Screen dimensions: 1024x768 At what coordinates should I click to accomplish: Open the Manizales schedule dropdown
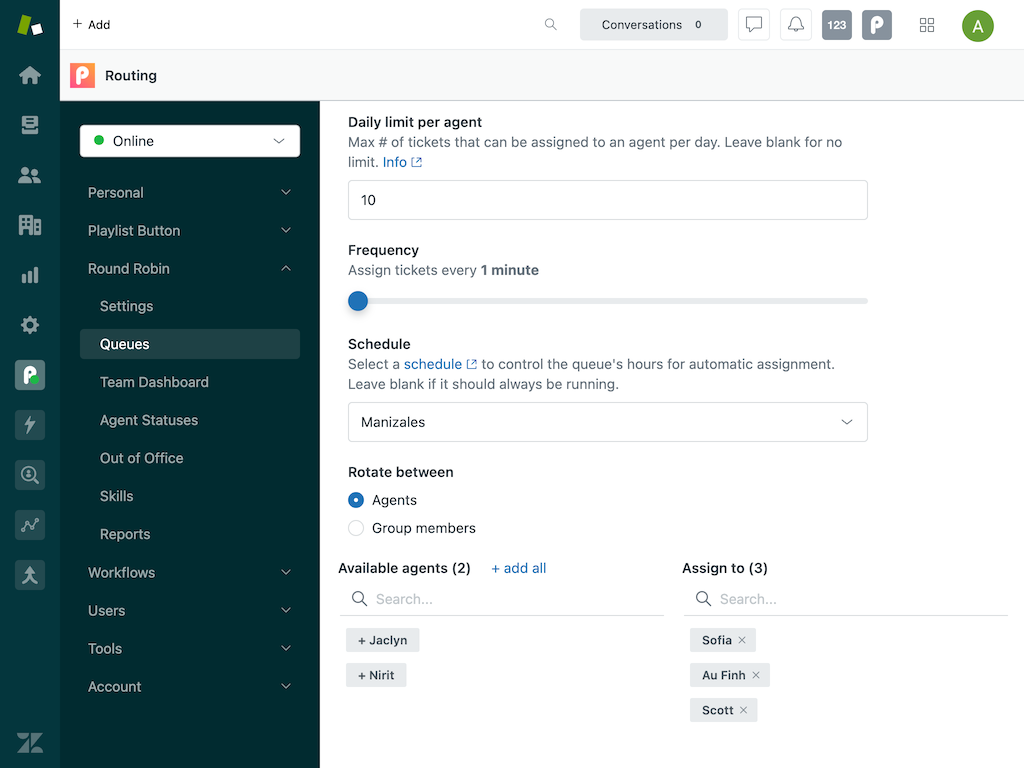(x=607, y=422)
